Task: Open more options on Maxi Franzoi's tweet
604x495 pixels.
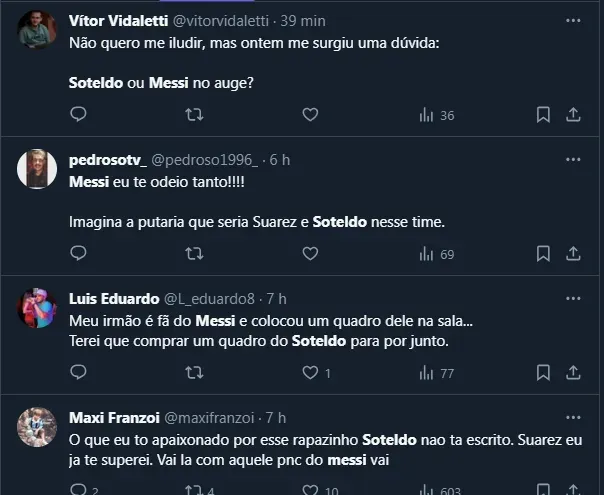Action: 573,417
